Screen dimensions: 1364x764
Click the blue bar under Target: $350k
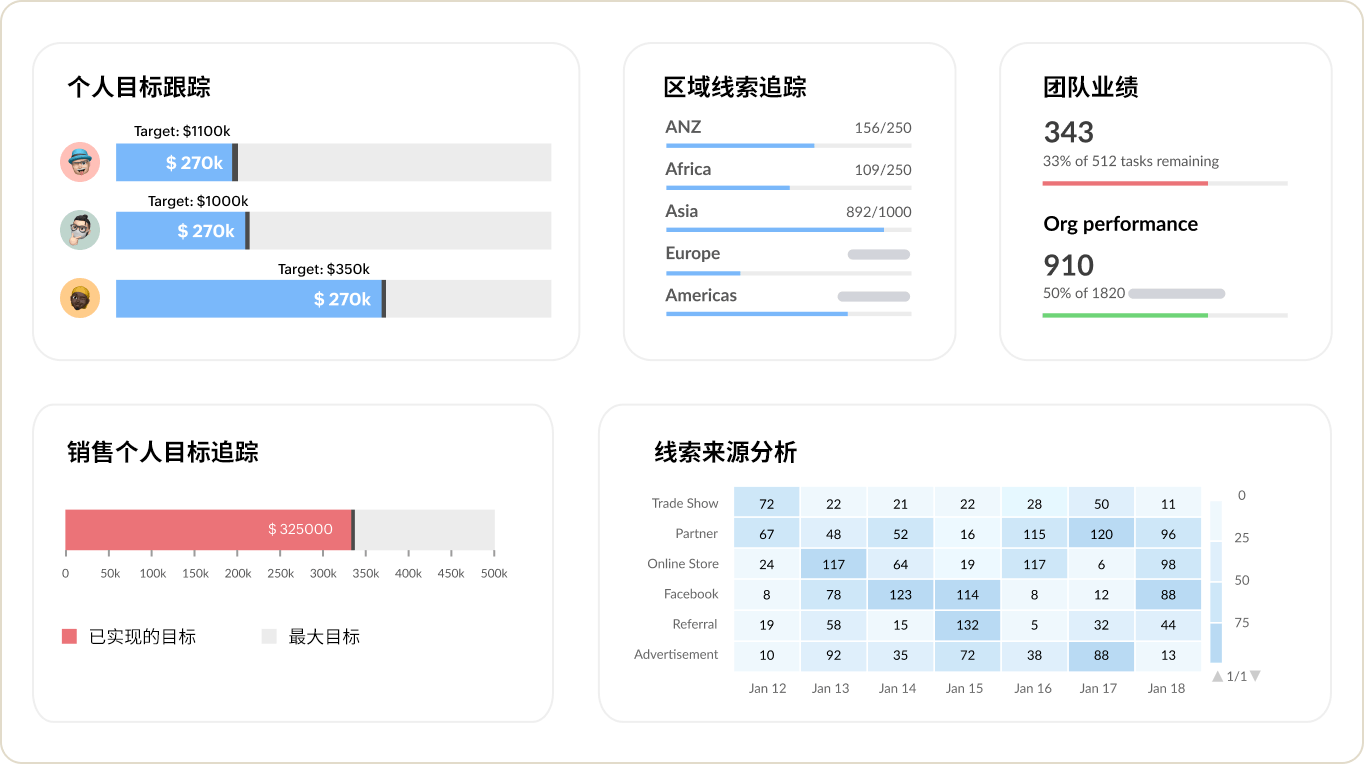pyautogui.click(x=249, y=299)
